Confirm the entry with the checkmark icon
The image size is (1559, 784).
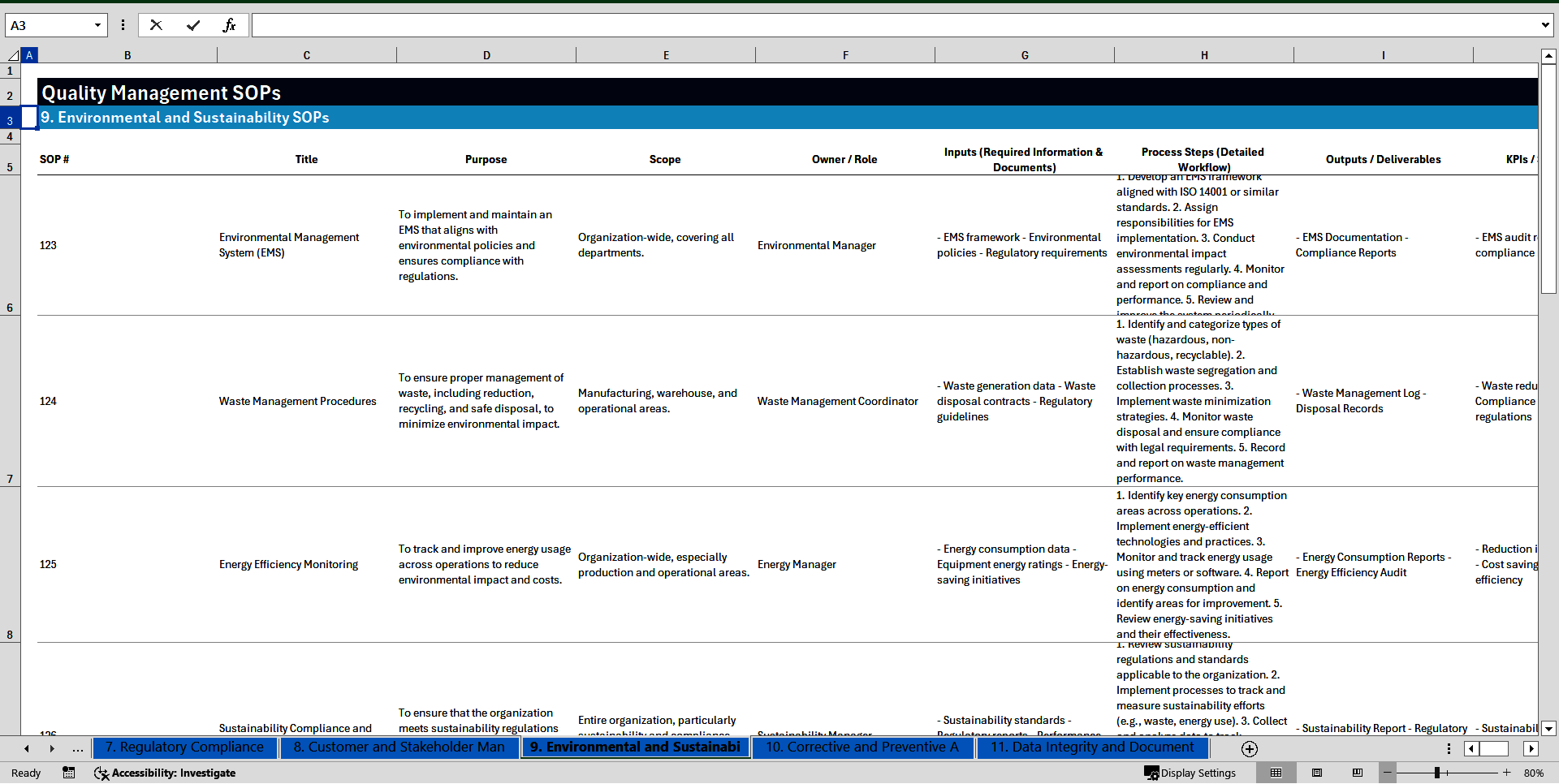(193, 25)
